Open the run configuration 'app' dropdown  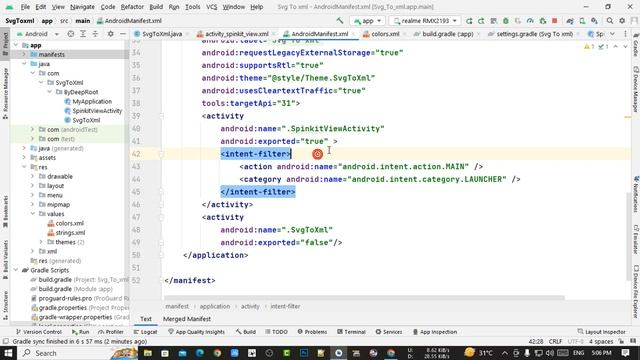point(367,21)
